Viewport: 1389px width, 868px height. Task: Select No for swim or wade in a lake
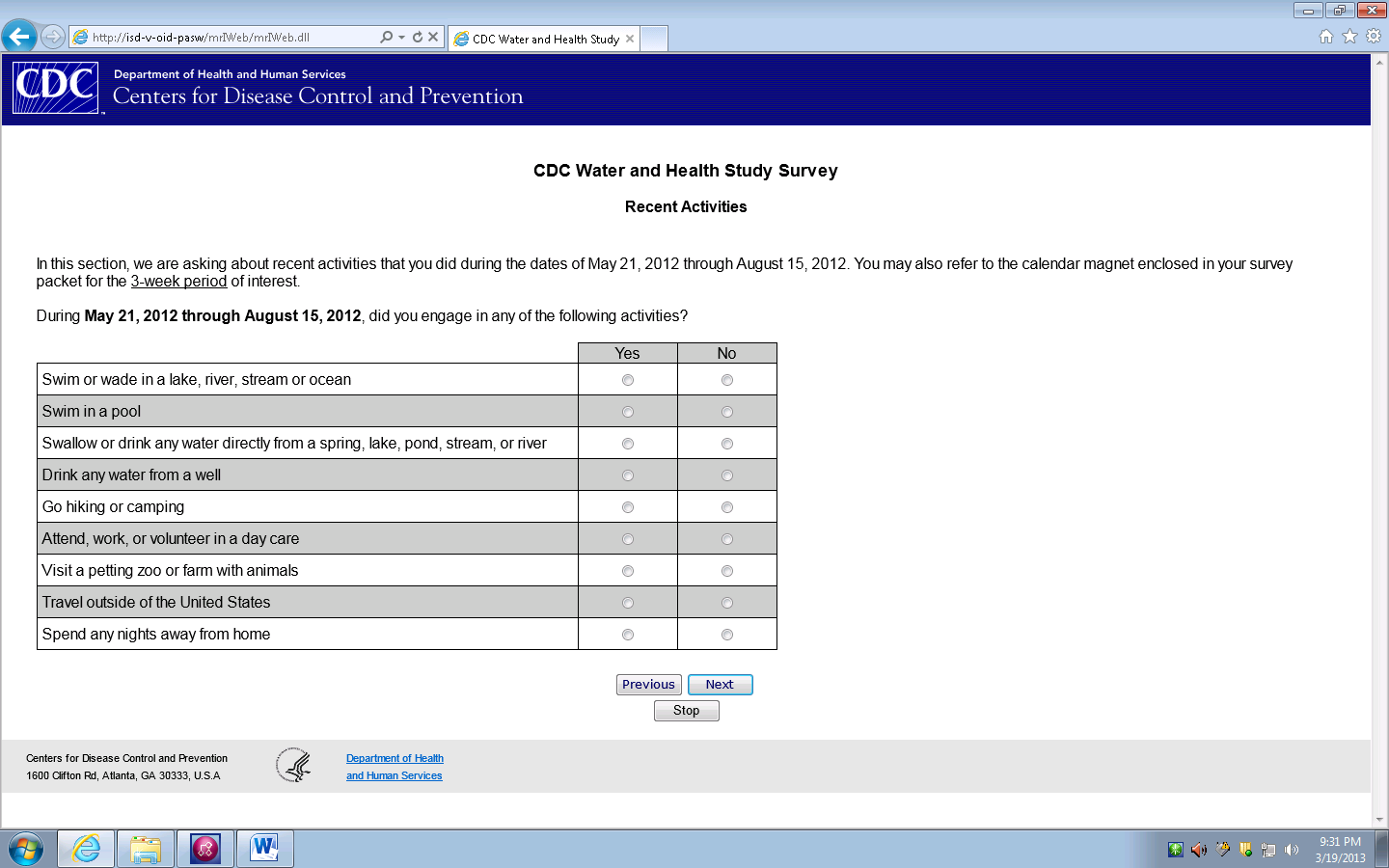pos(727,380)
